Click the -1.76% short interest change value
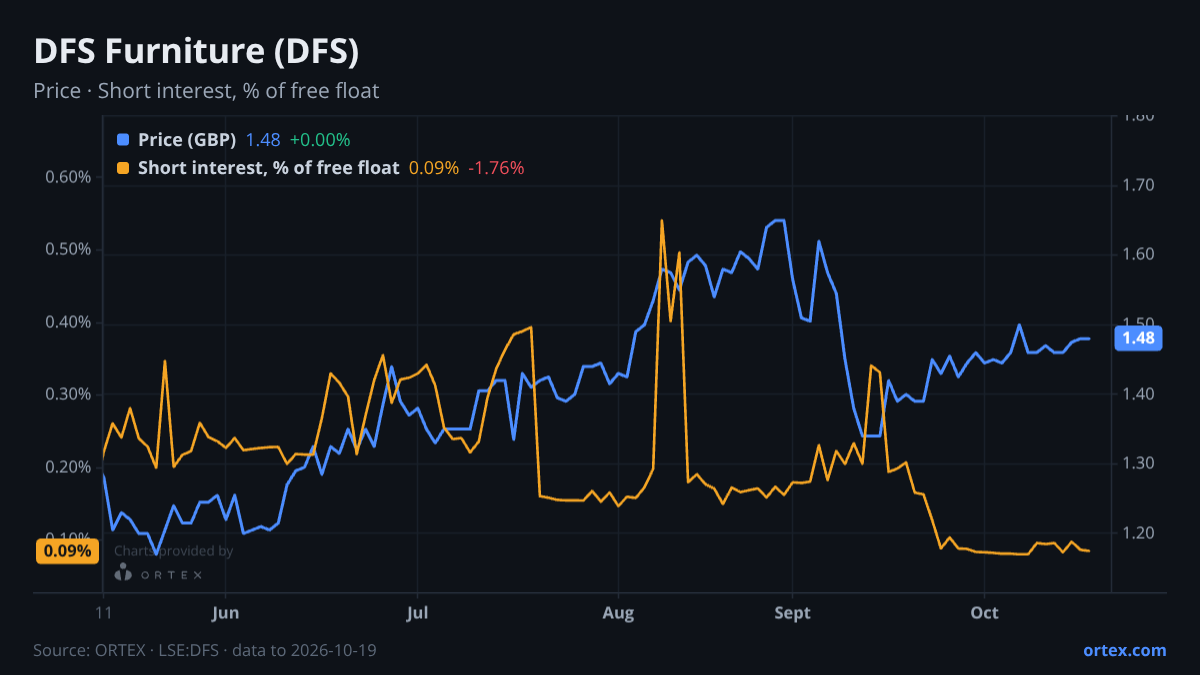The width and height of the screenshot is (1200, 675). click(x=496, y=168)
